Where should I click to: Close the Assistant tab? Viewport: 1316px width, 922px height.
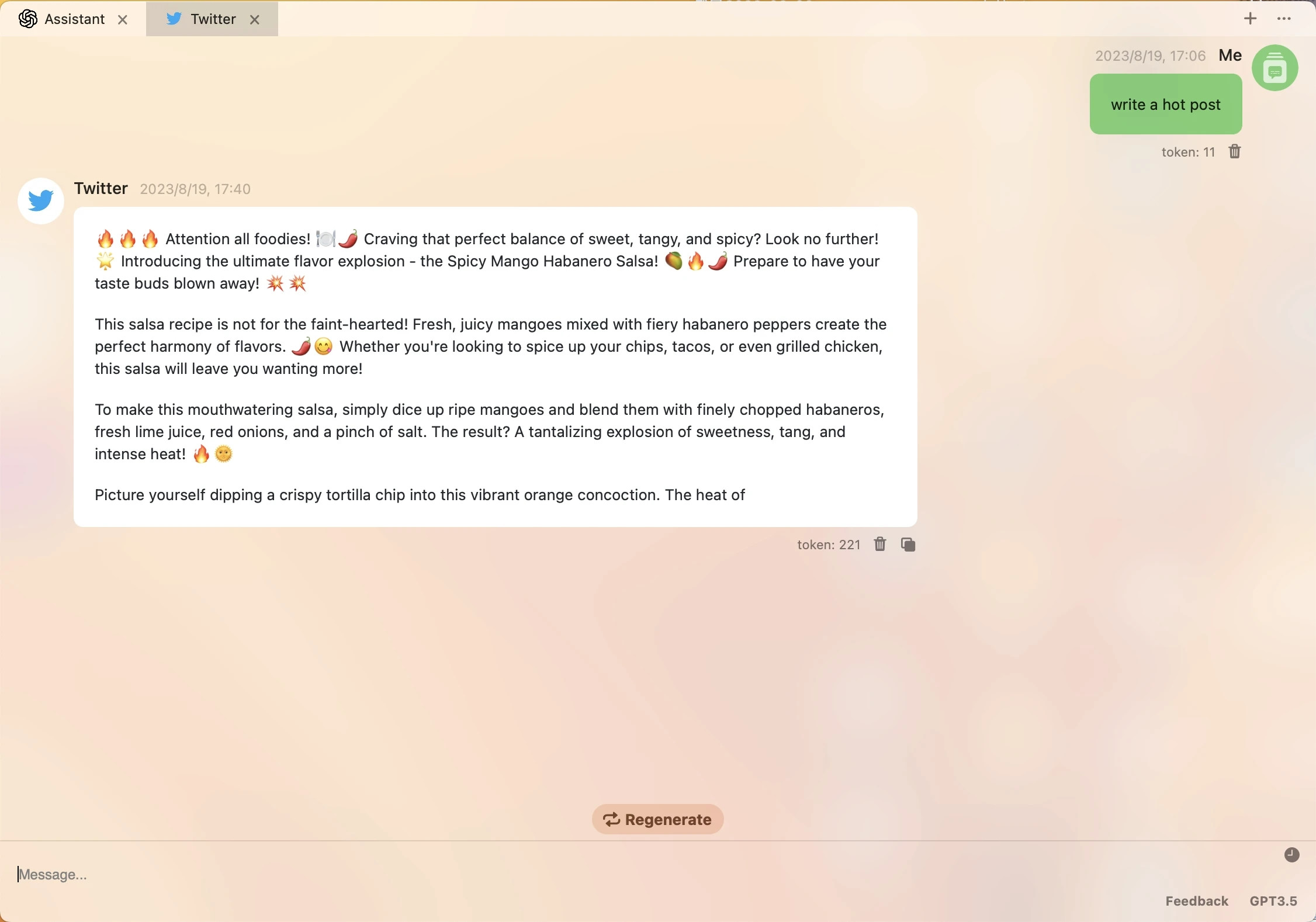123,20
